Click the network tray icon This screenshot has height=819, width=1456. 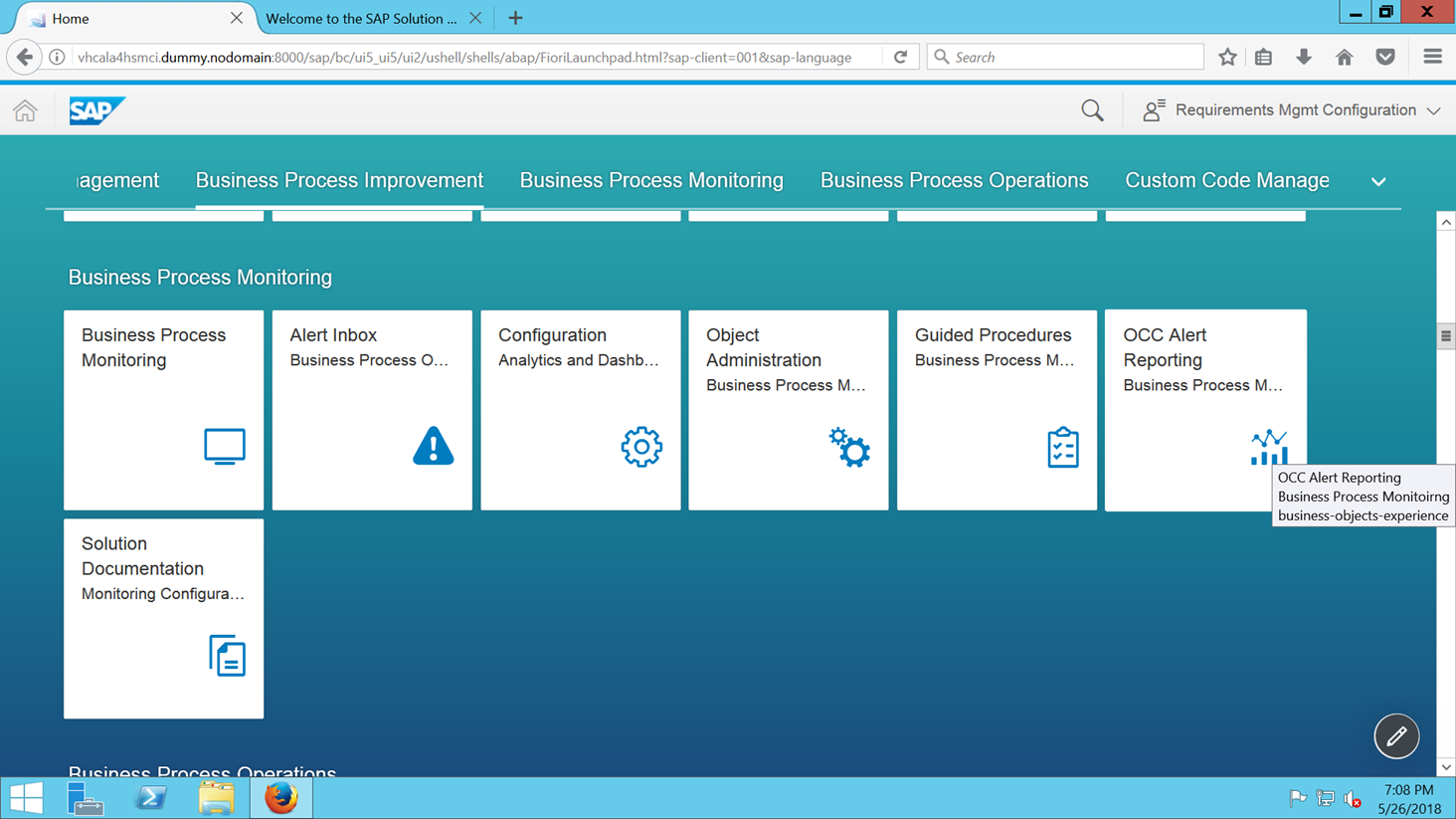pyautogui.click(x=1326, y=798)
